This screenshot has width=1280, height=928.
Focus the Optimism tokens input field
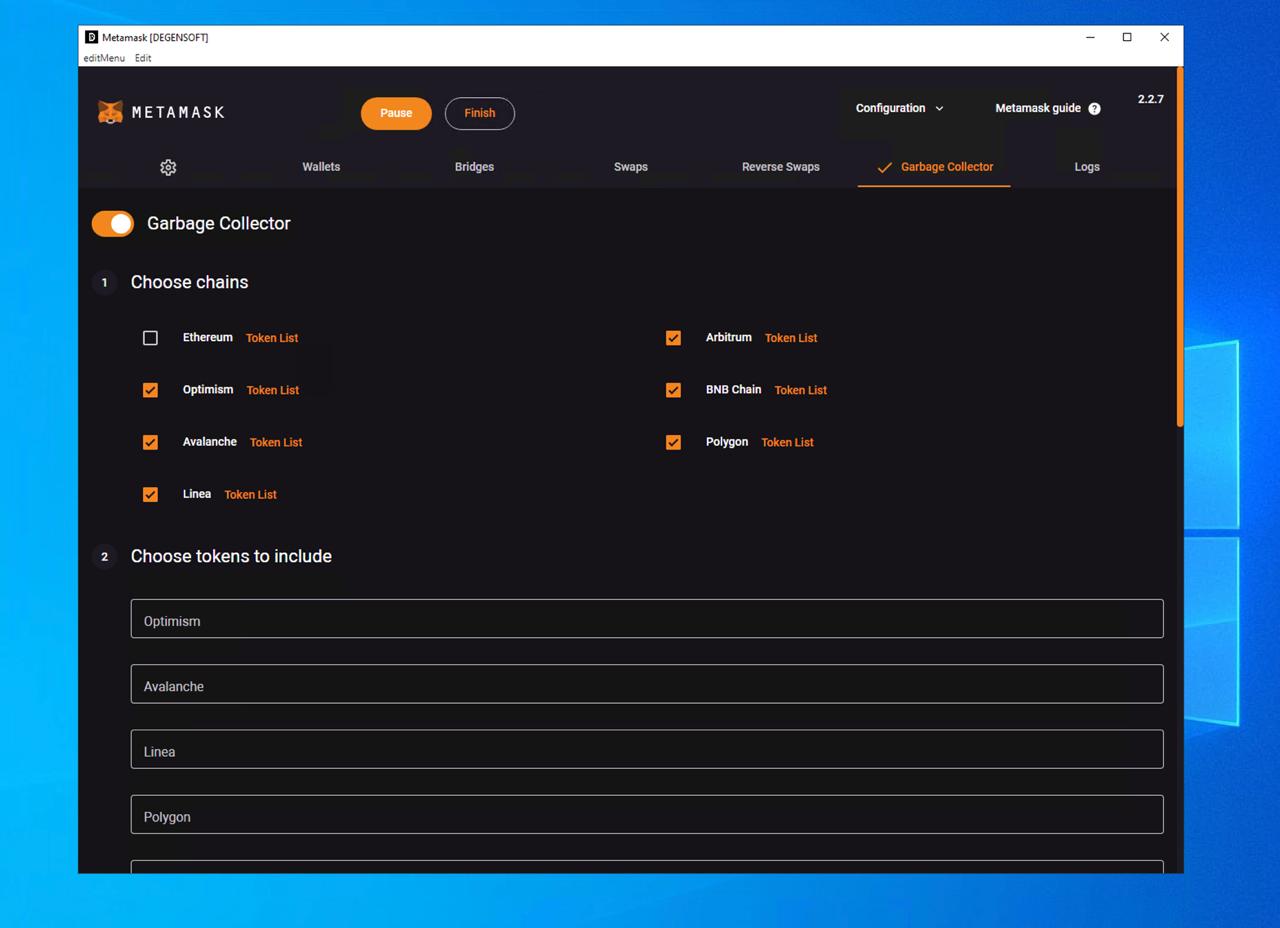point(647,619)
